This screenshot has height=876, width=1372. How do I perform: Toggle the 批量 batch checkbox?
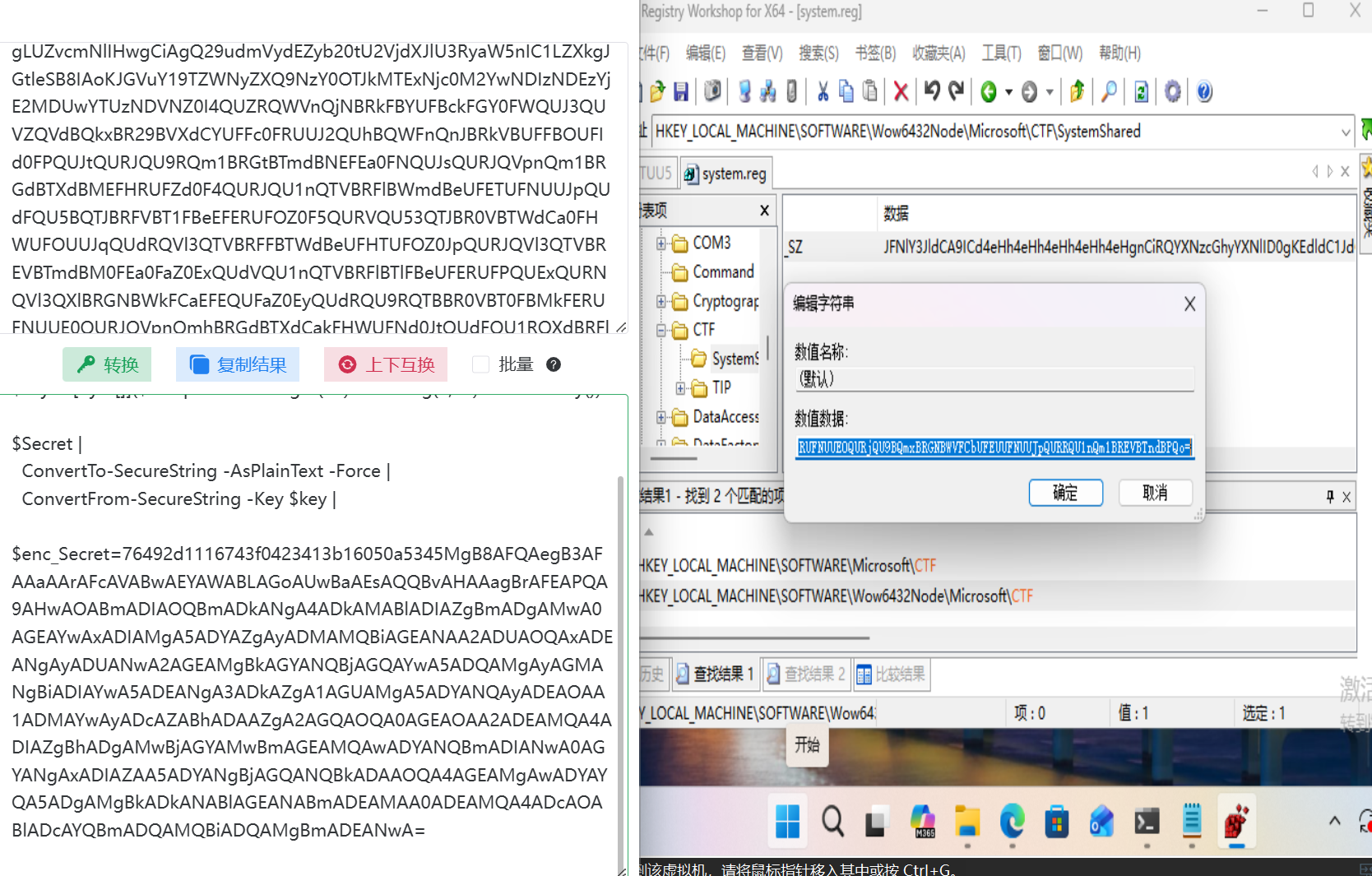pos(481,364)
